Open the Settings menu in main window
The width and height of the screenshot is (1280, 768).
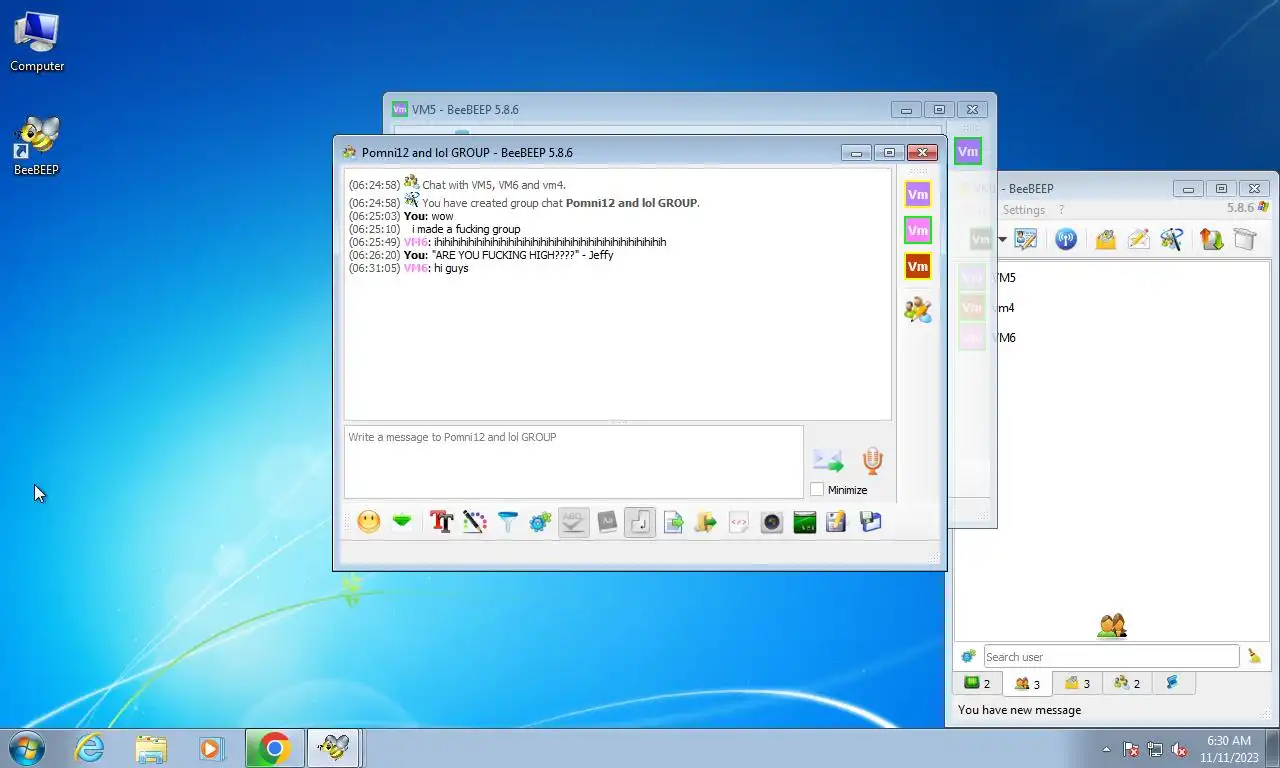click(x=1024, y=210)
